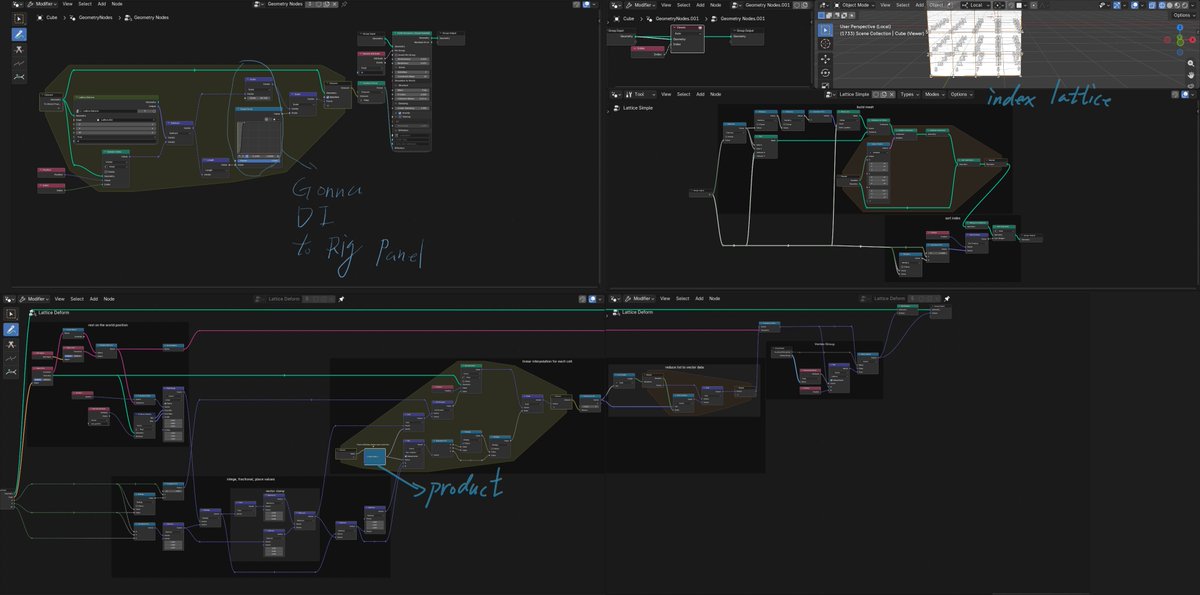Activate Select Box tool in Geometry Nodes editor toolbar
This screenshot has height=595, width=1200.
19,19
